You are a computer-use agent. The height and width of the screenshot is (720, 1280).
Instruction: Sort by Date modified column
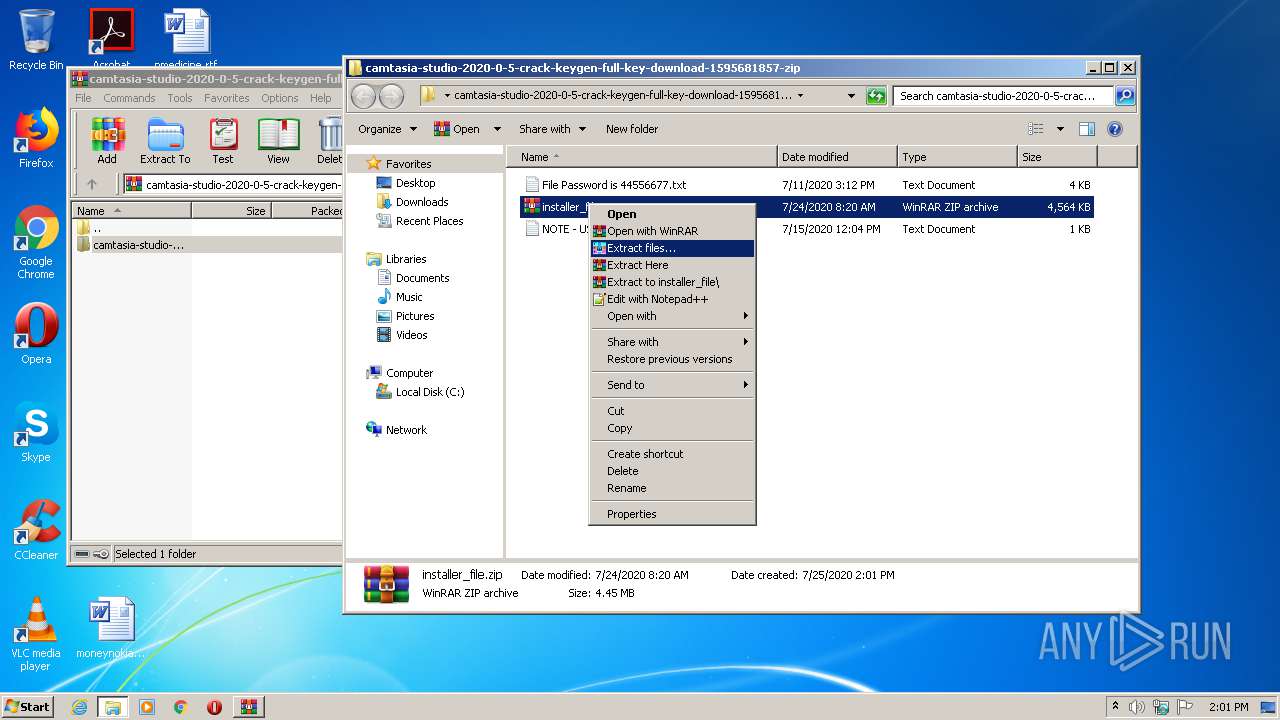(837, 157)
